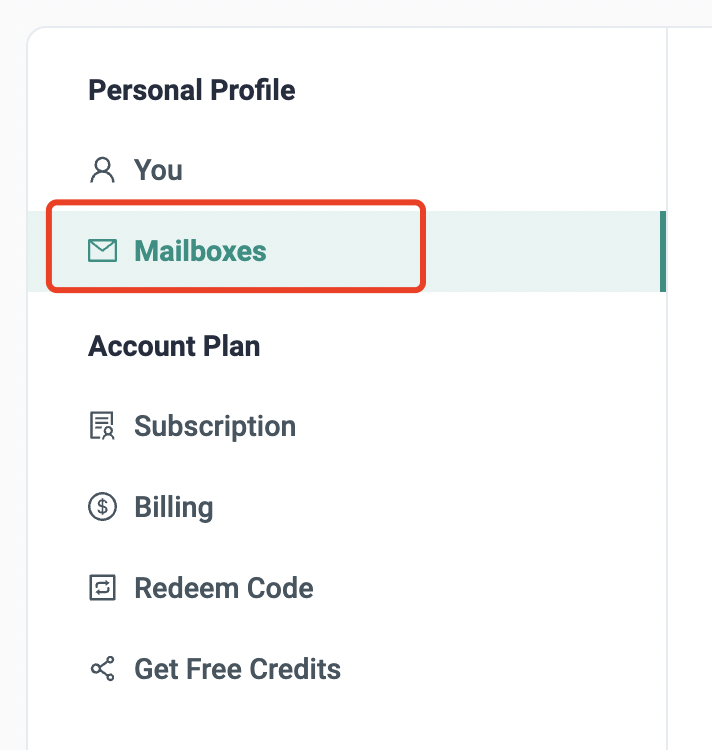712x750 pixels.
Task: Open Get Free Credits page
Action: coord(238,669)
